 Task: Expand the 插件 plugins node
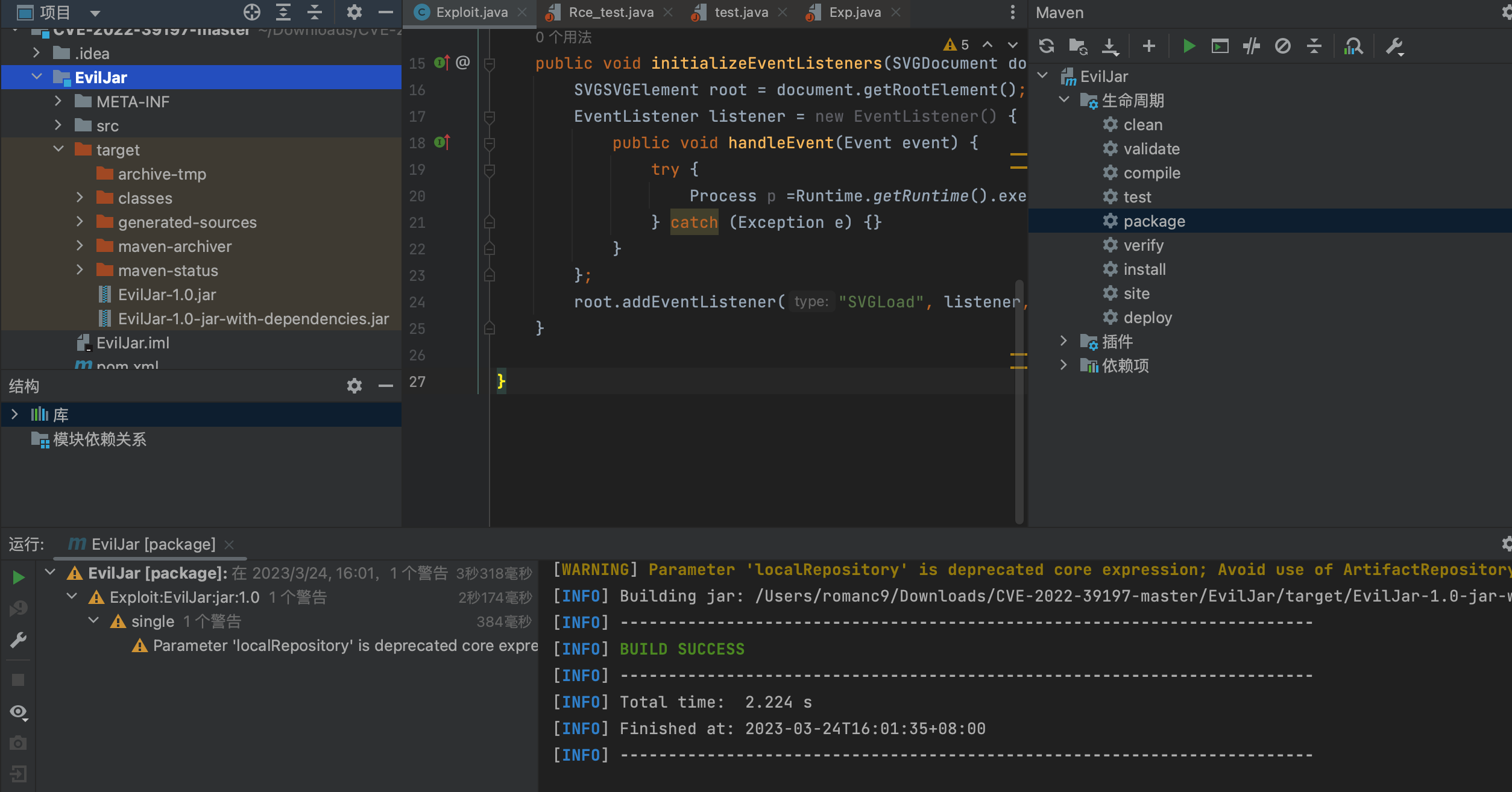coord(1063,341)
